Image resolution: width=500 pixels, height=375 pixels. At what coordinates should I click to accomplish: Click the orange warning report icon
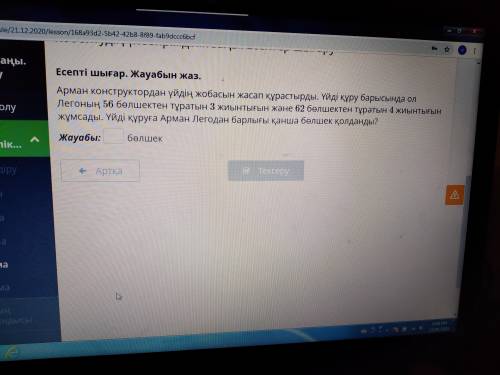coord(455,195)
